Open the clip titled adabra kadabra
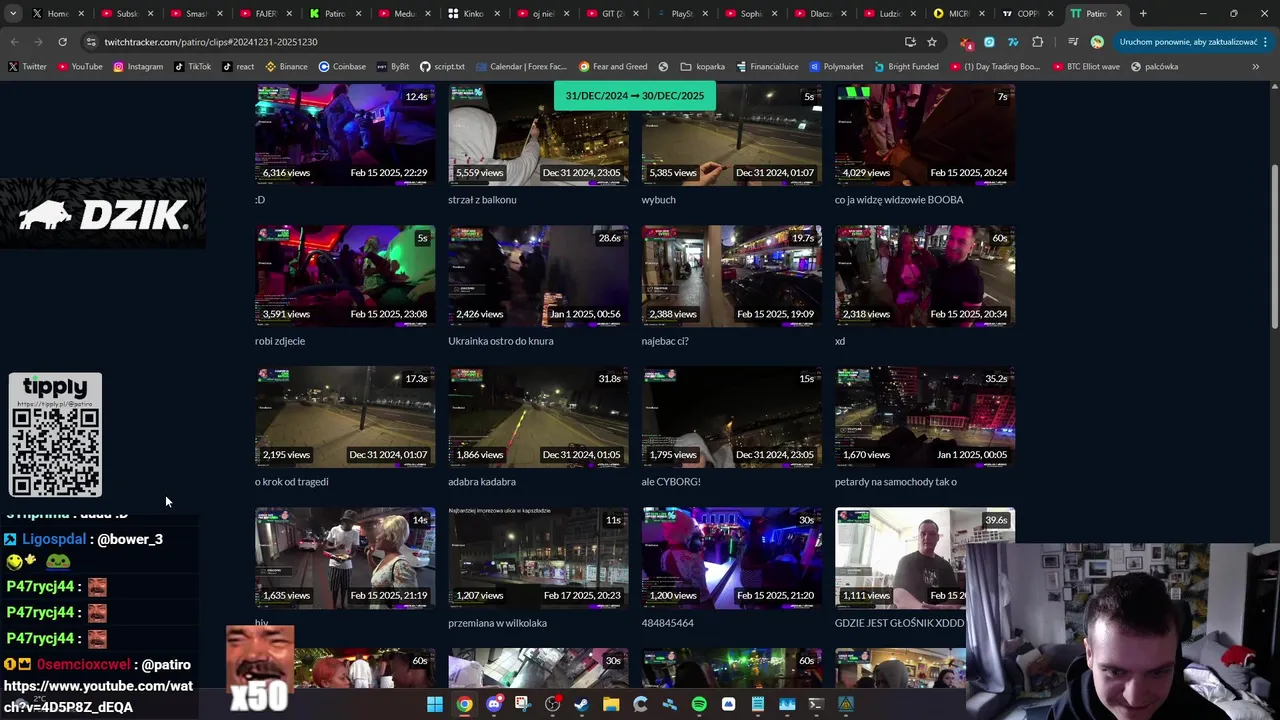The height and width of the screenshot is (720, 1280). coord(538,417)
